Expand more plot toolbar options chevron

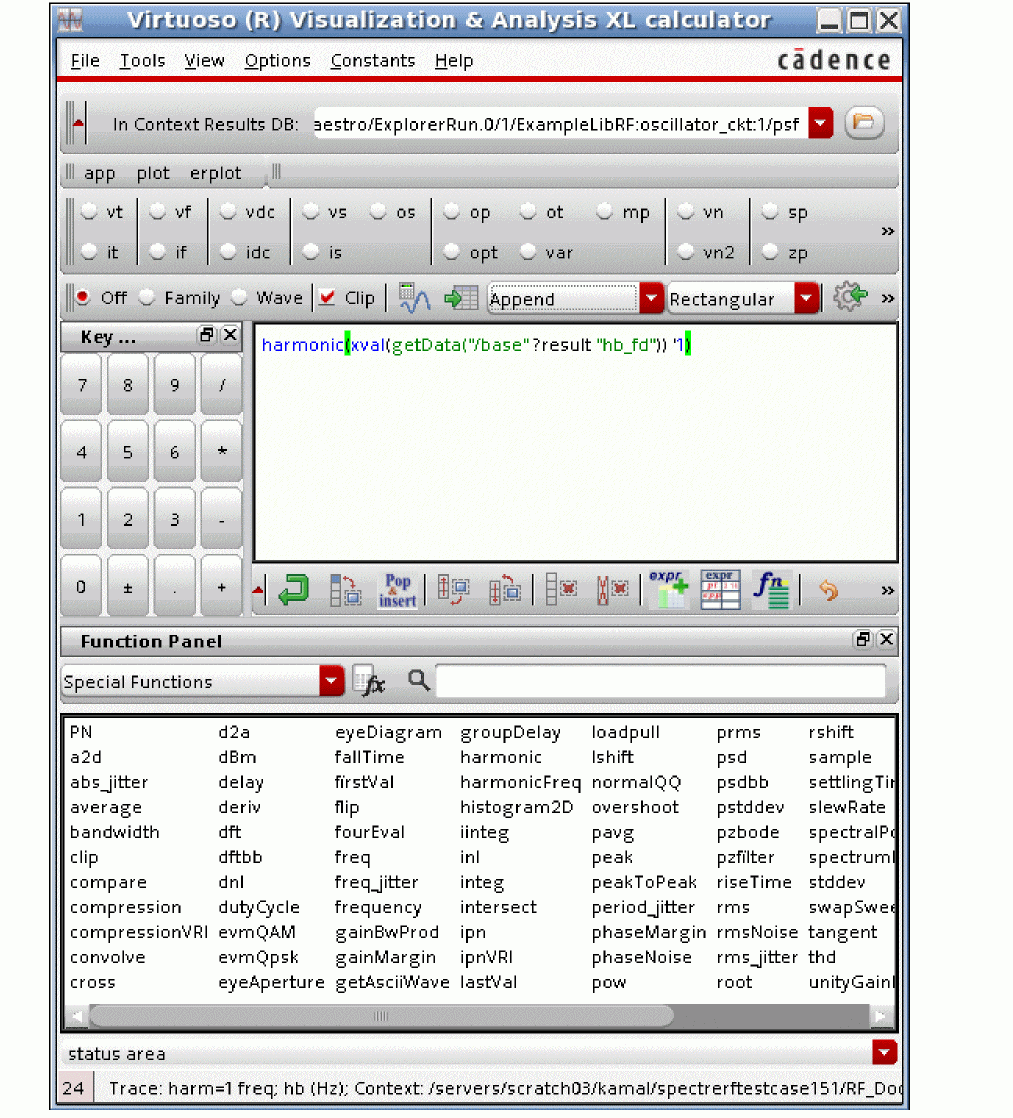point(888,298)
